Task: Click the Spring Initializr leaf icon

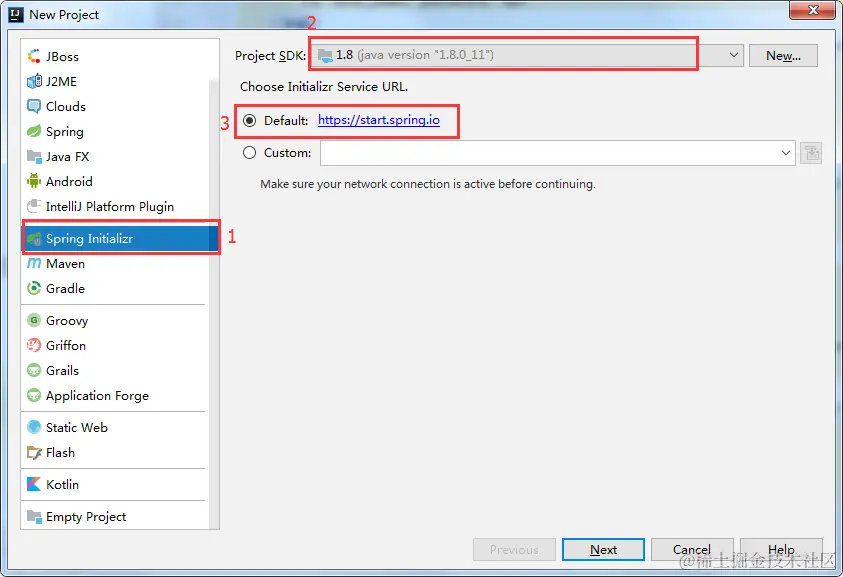Action: pyautogui.click(x=34, y=238)
